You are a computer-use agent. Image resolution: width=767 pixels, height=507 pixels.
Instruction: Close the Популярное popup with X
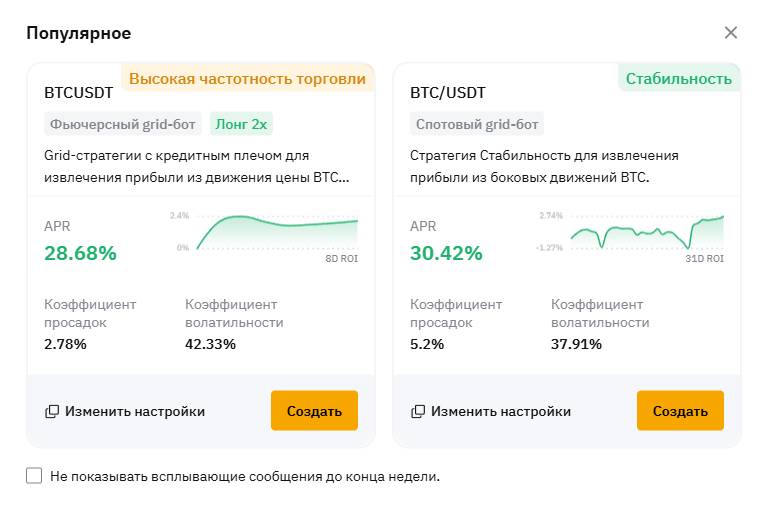click(x=731, y=33)
